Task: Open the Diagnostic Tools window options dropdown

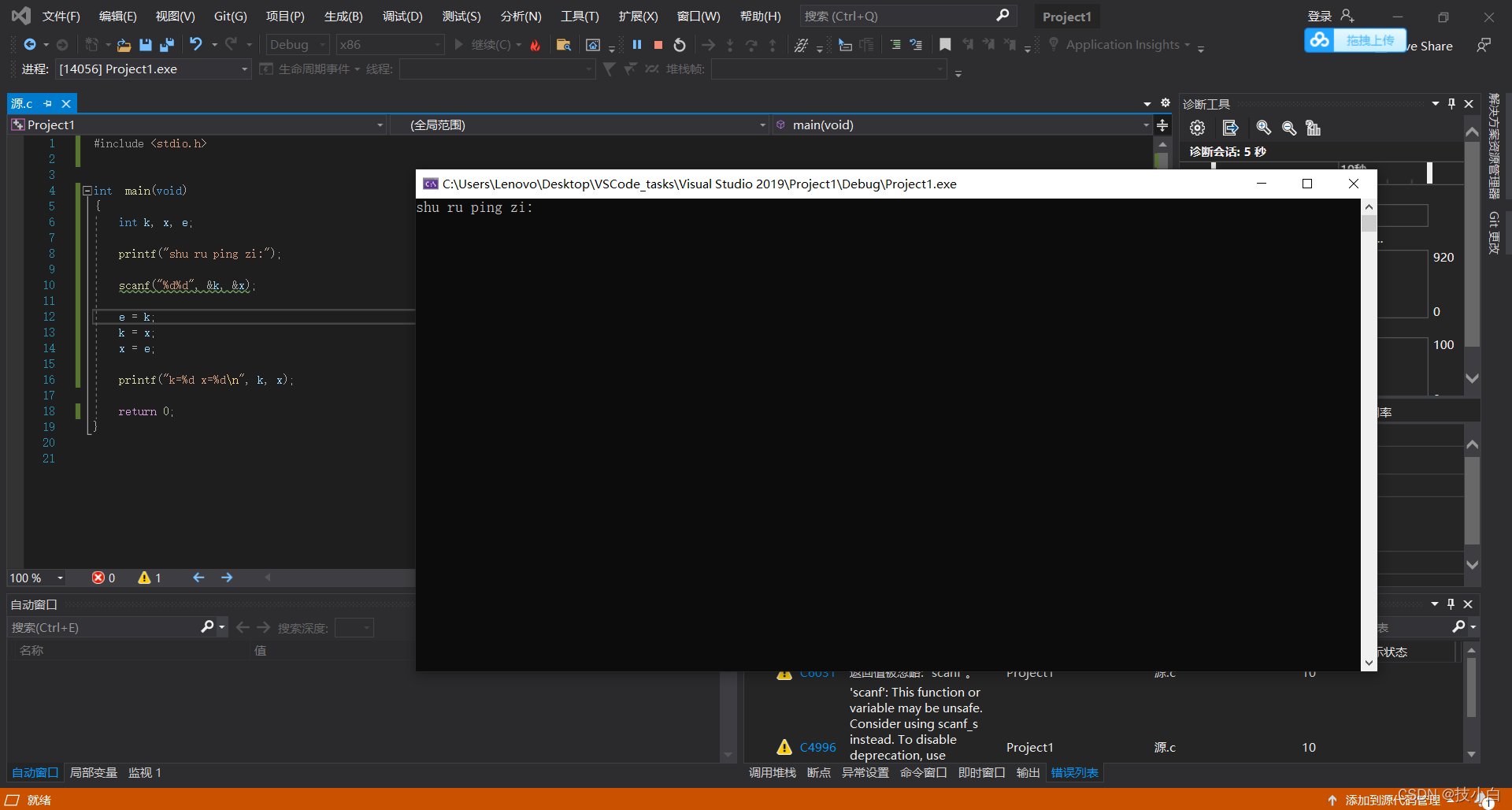Action: (1435, 103)
